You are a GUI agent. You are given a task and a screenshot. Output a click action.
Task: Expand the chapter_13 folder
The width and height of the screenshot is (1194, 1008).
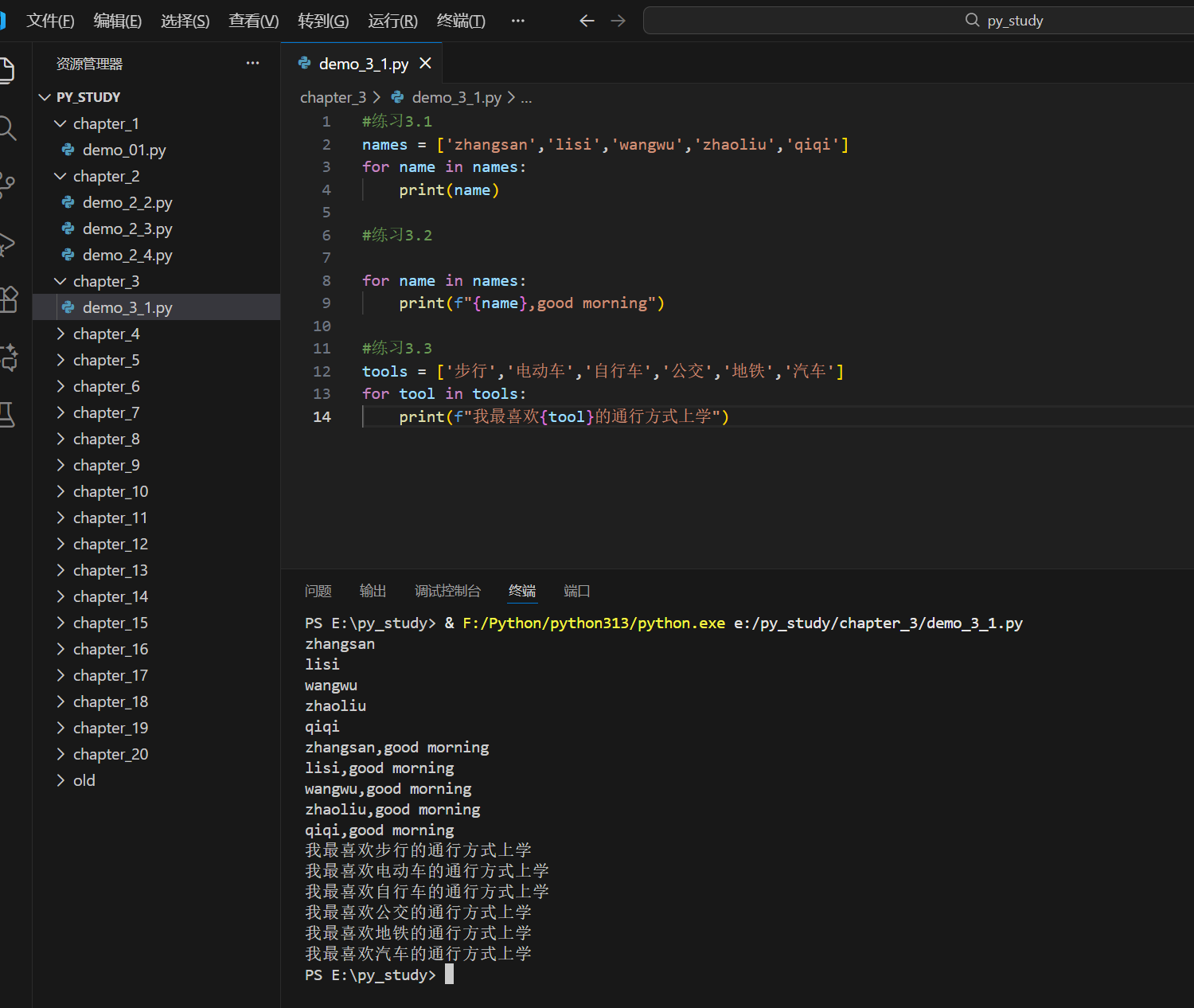pos(156,570)
